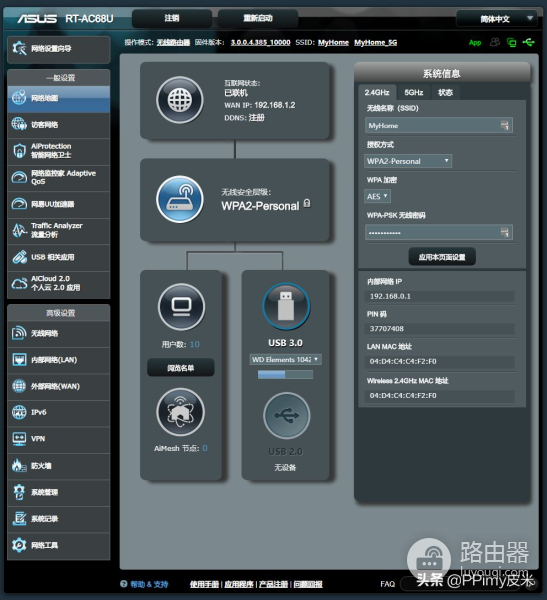Click the PIN 码 value 37707408
The width and height of the screenshot is (547, 600).
[387, 329]
